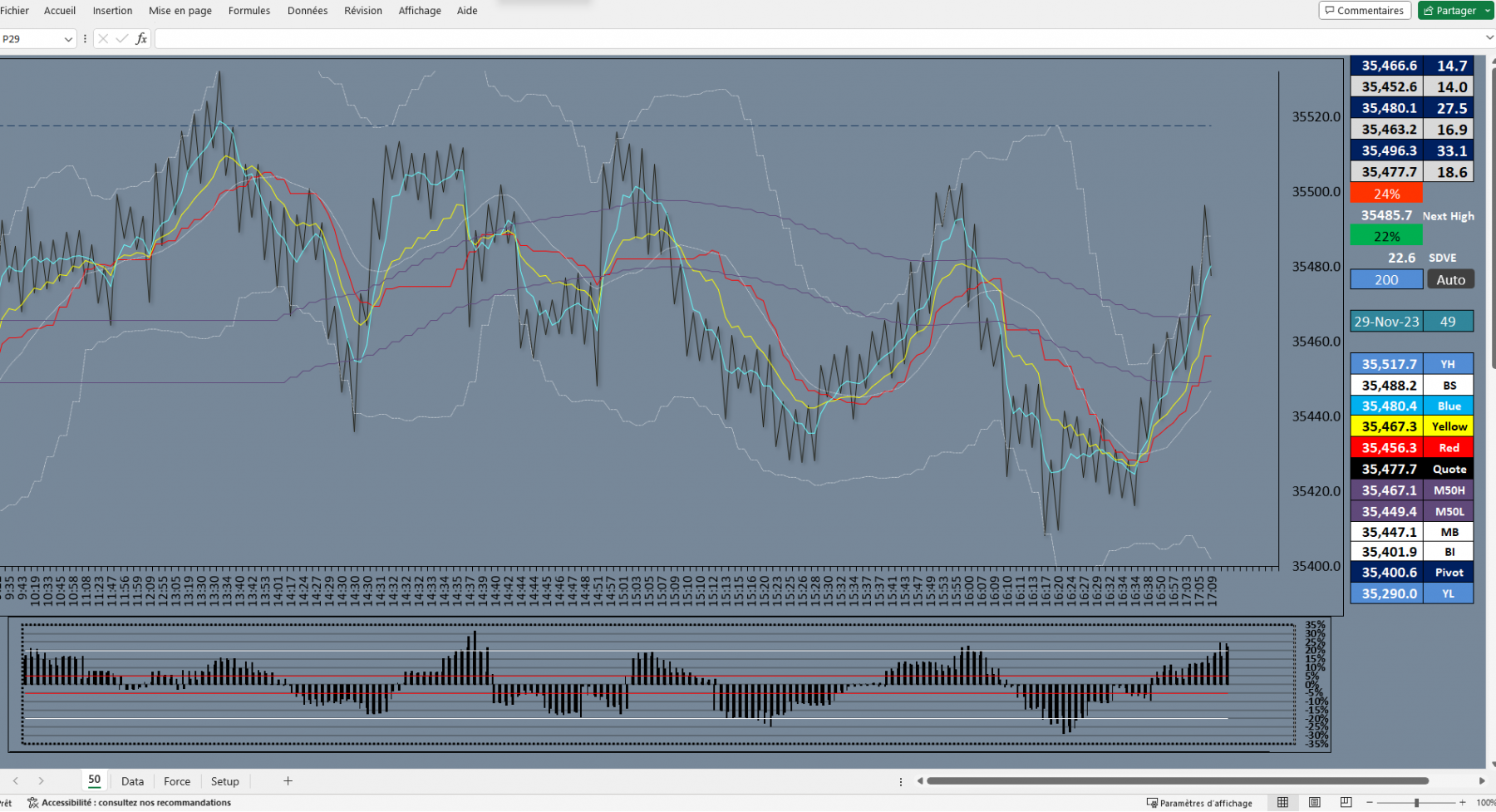Click the zoom out minus icon

click(1370, 803)
